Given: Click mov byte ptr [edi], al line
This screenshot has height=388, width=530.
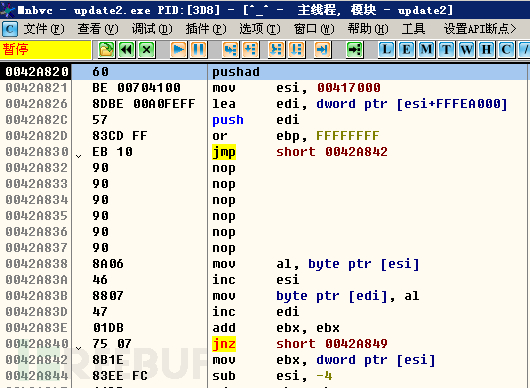Looking at the screenshot, I should pyautogui.click(x=316, y=296).
